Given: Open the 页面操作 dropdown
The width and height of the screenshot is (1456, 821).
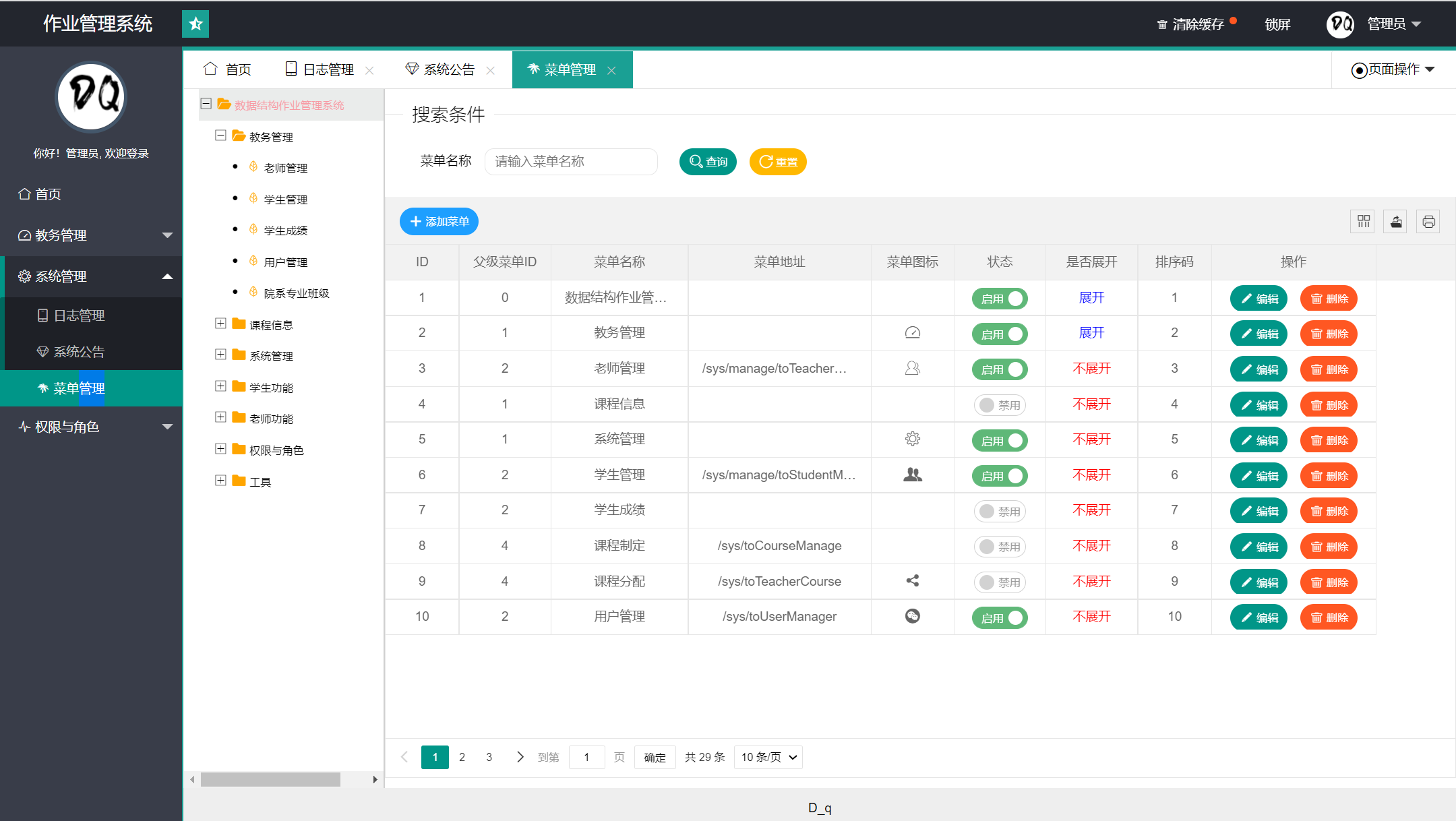Looking at the screenshot, I should tap(1393, 69).
